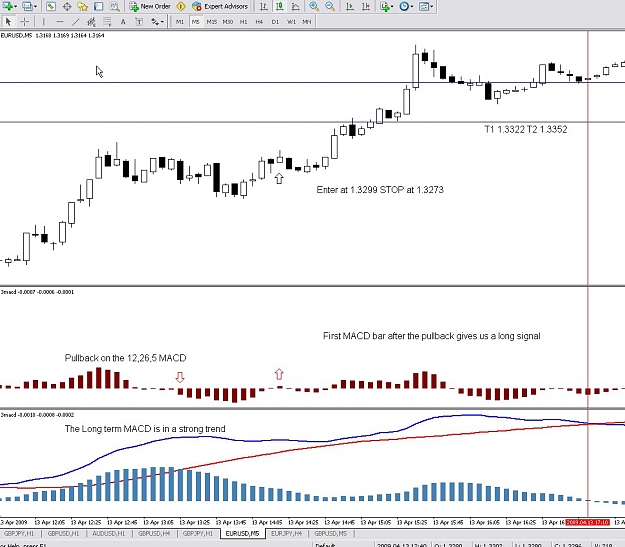Image resolution: width=625 pixels, height=547 pixels.
Task: Switch to the EURUSD,M5 chart tab
Action: pyautogui.click(x=242, y=533)
